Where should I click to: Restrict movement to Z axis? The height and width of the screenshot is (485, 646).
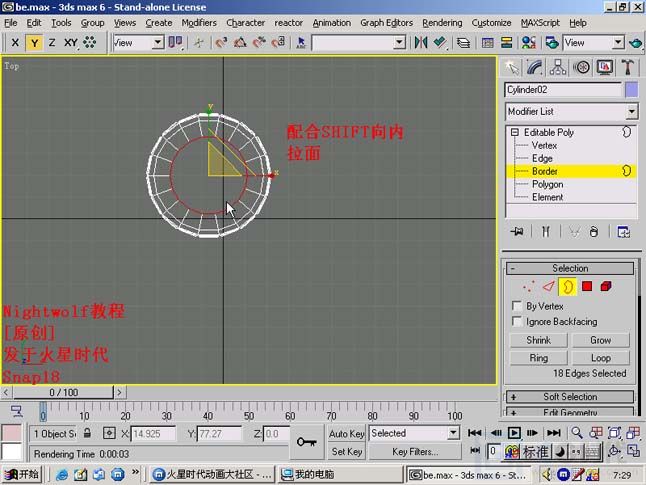pyautogui.click(x=52, y=42)
